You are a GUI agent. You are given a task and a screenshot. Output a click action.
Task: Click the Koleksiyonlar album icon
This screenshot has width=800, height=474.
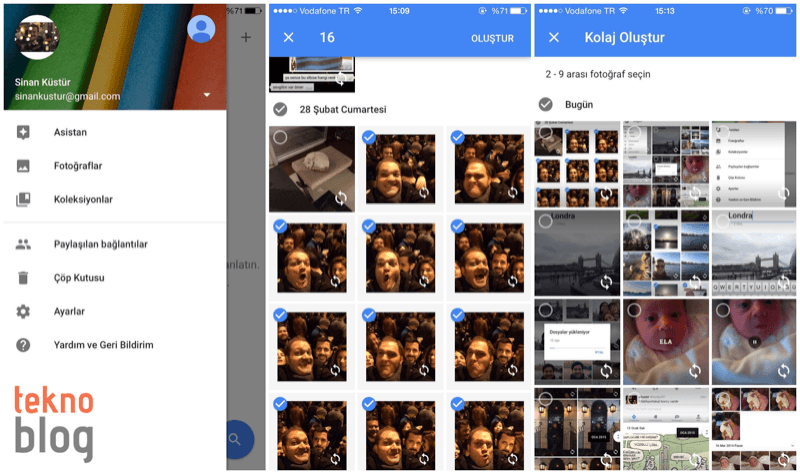point(23,199)
